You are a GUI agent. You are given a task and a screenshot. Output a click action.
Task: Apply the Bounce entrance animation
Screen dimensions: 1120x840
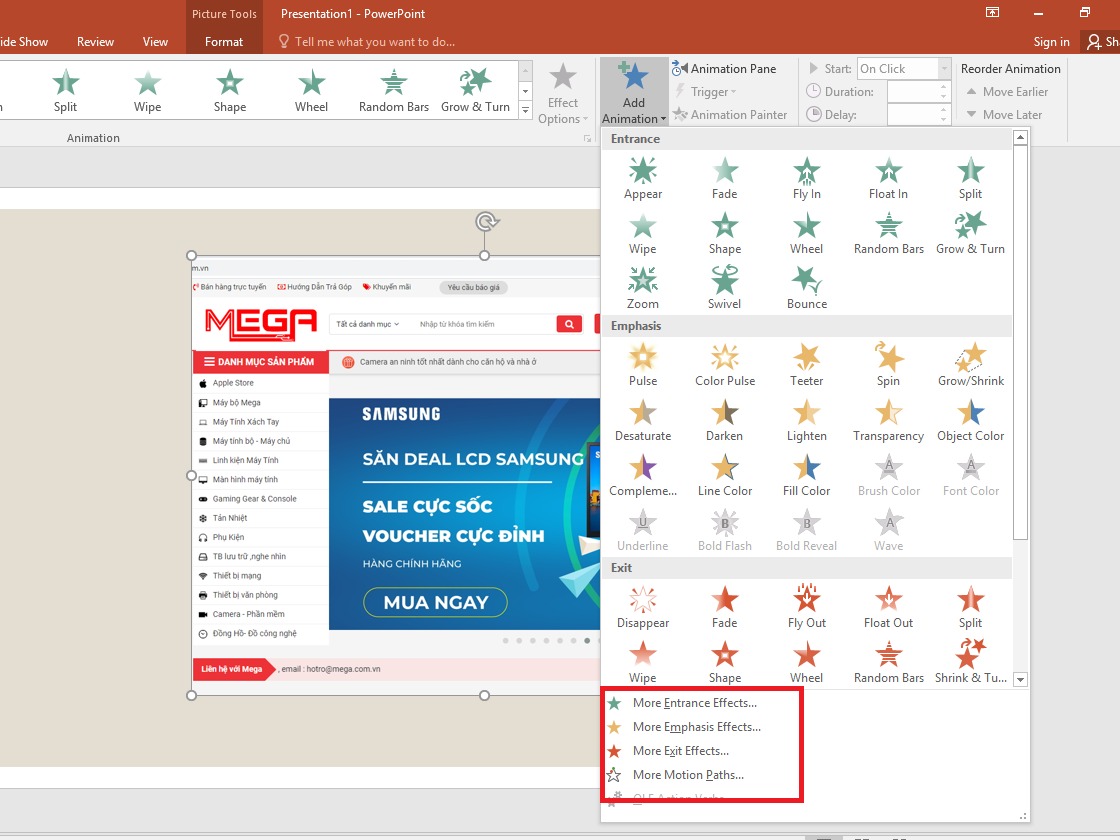tap(806, 289)
